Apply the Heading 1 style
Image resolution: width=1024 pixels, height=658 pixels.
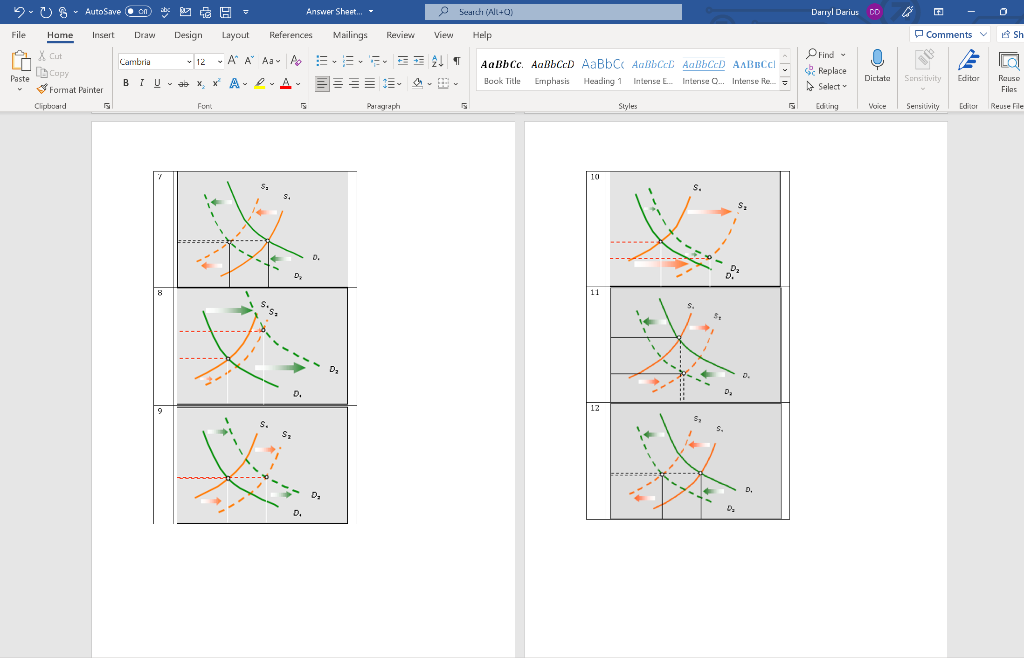(x=603, y=71)
